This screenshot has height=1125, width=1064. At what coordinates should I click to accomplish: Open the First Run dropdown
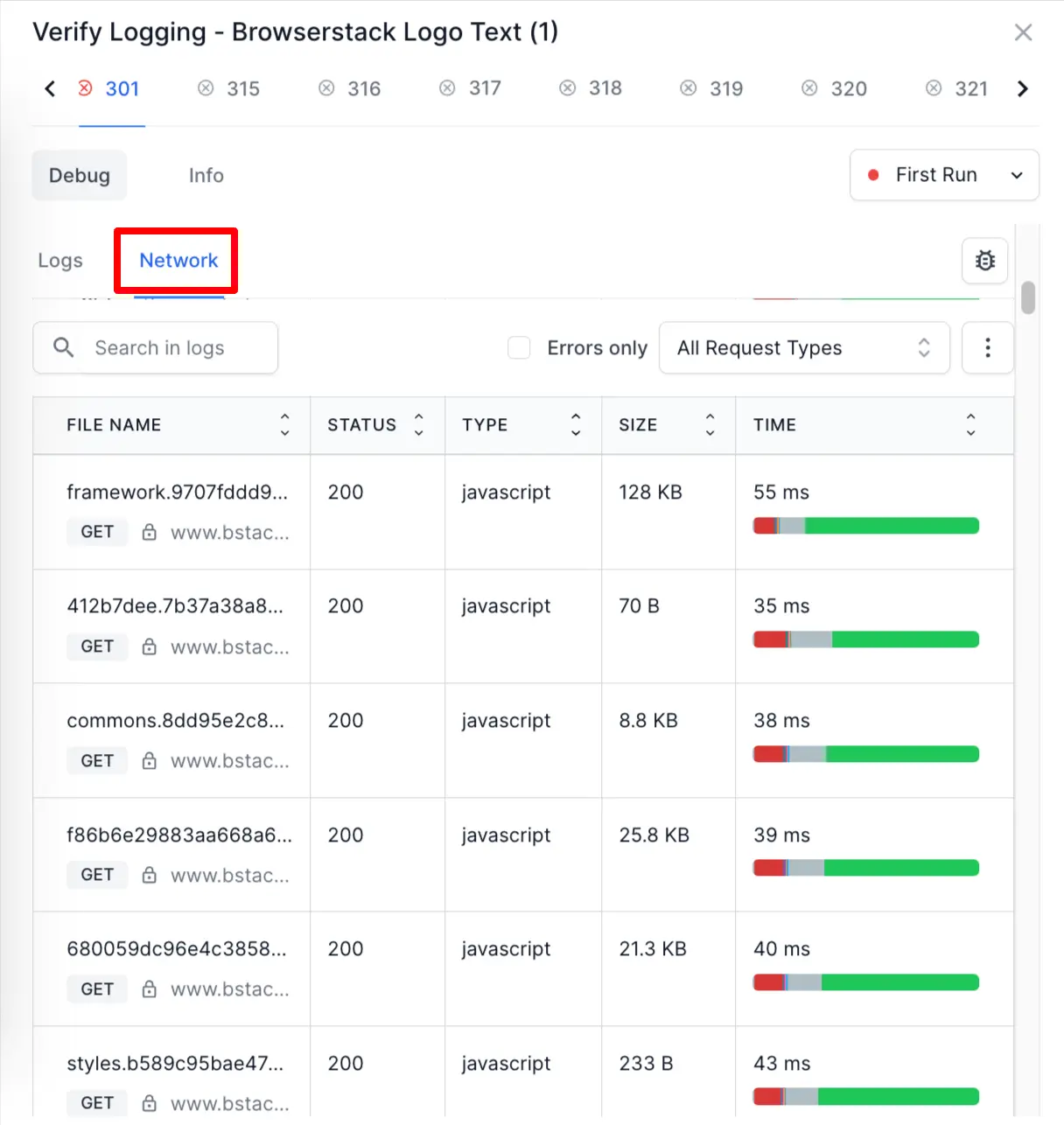(x=944, y=175)
